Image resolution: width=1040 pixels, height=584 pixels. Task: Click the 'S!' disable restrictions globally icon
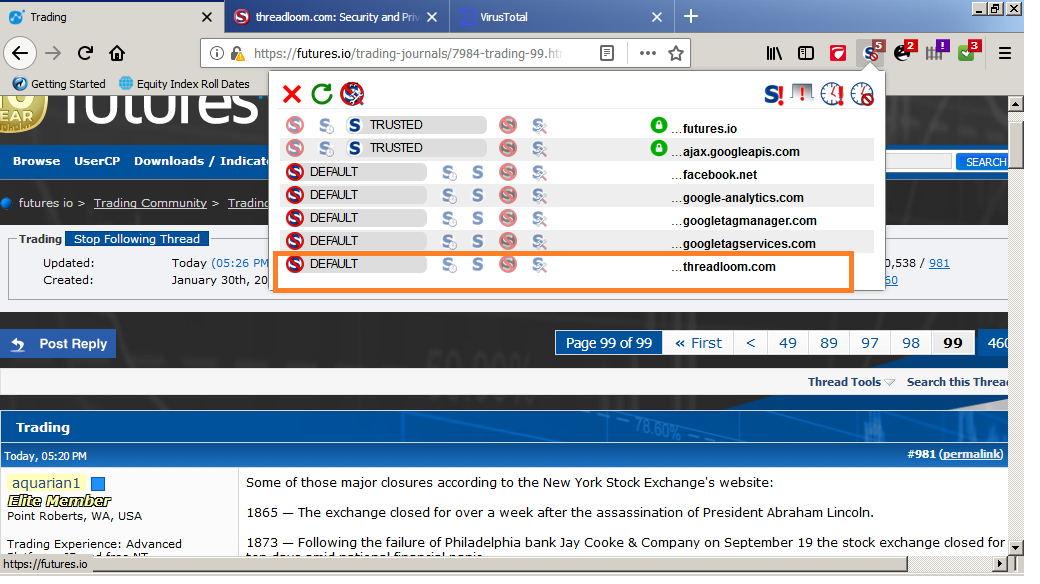point(773,94)
